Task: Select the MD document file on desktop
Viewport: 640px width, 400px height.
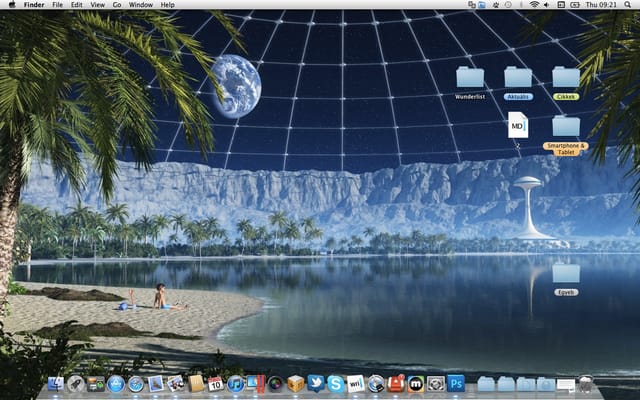Action: (x=518, y=125)
